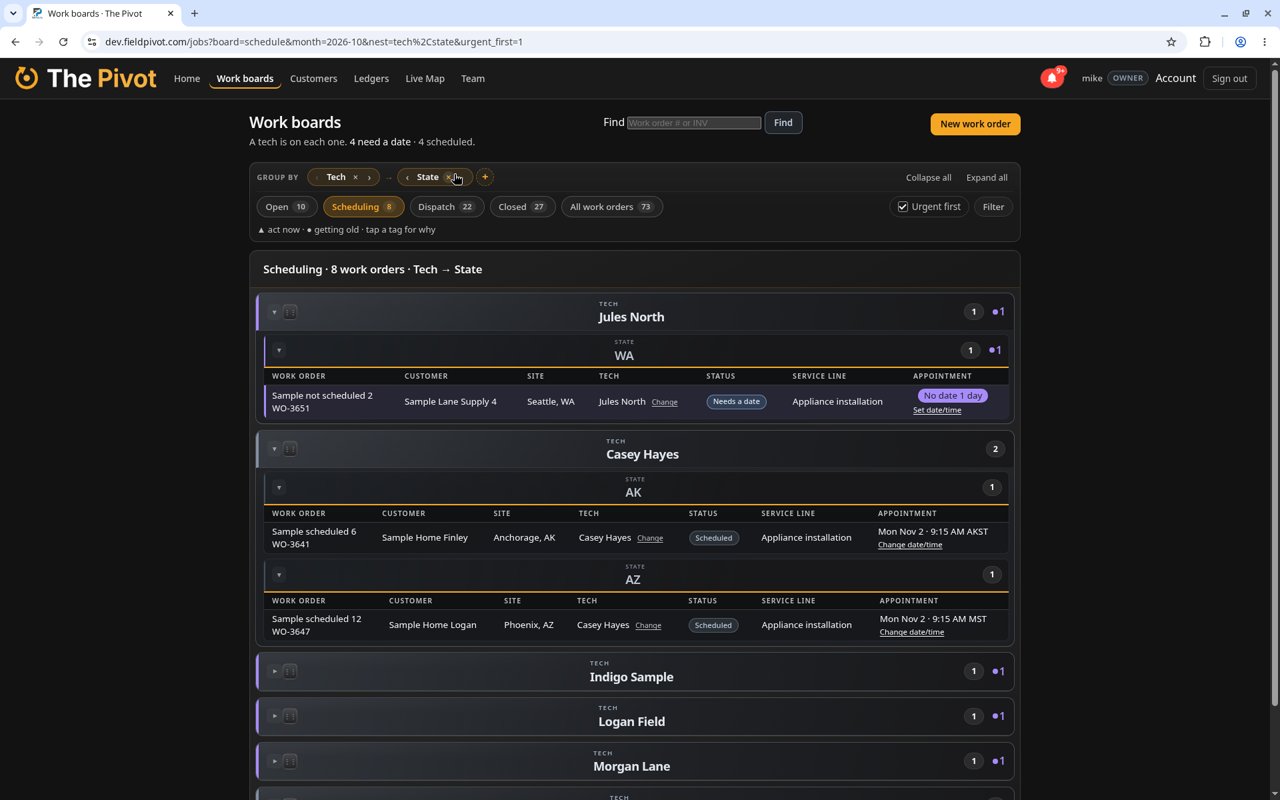The width and height of the screenshot is (1280, 800).
Task: Click the purple dot badge on WA state row
Action: pyautogui.click(x=994, y=350)
